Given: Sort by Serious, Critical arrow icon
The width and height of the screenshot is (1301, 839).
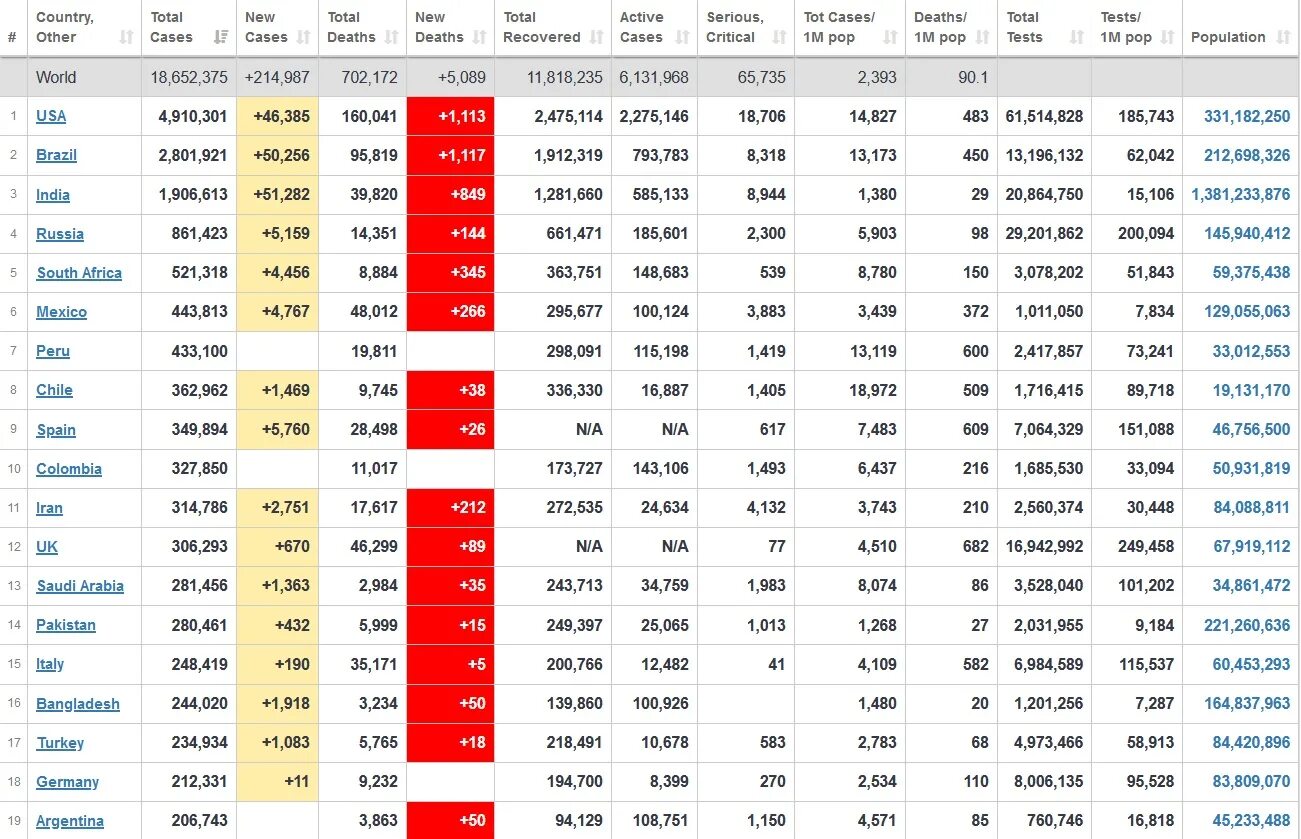Looking at the screenshot, I should [x=780, y=38].
